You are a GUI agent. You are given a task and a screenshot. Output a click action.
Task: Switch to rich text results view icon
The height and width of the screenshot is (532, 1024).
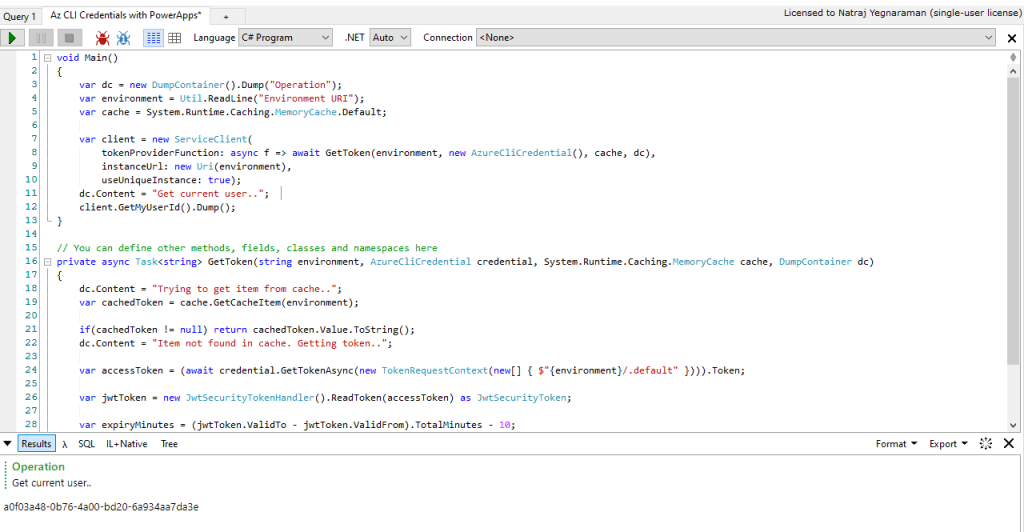pyautogui.click(x=154, y=38)
